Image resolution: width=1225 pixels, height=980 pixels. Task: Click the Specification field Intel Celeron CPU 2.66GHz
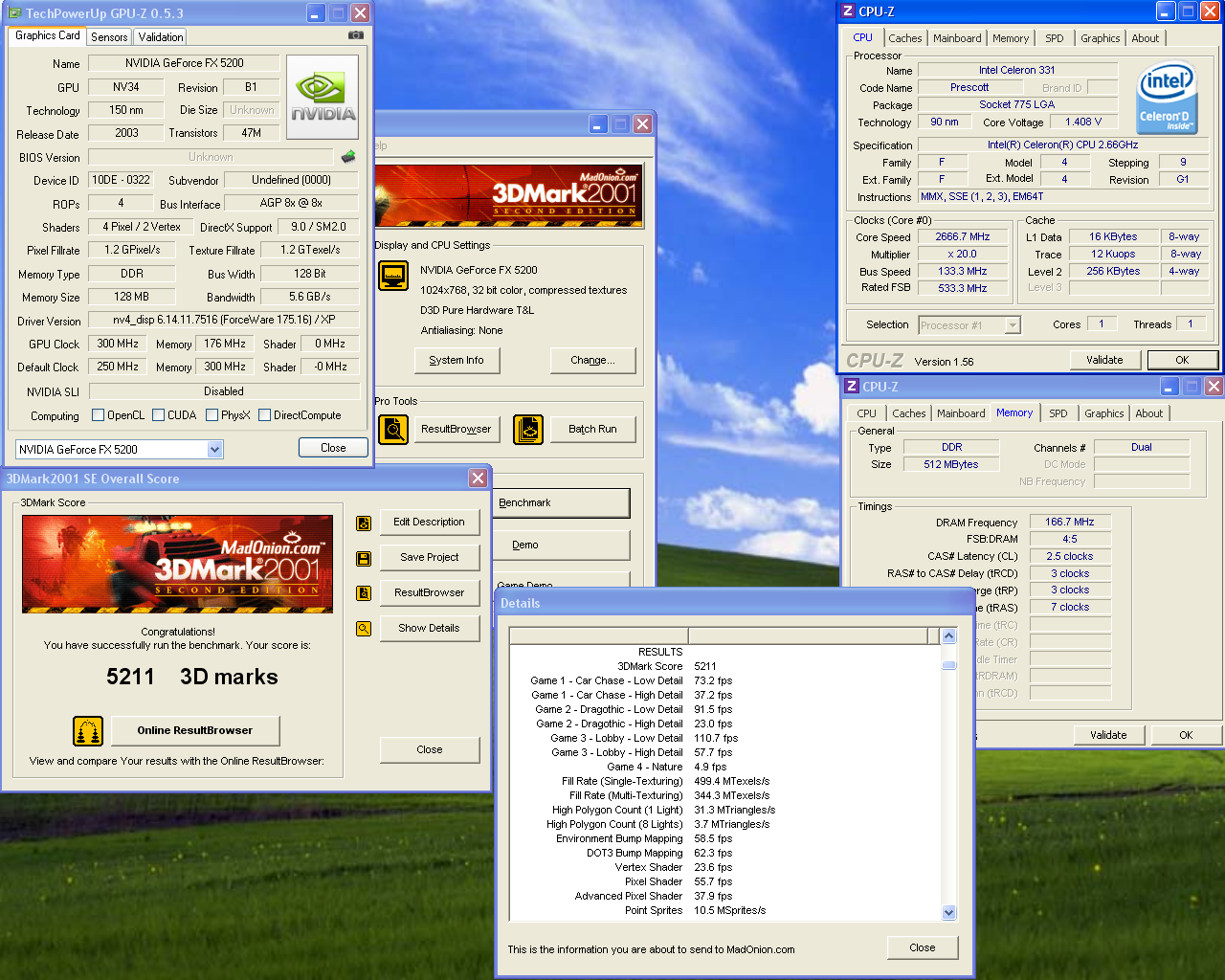point(1062,145)
